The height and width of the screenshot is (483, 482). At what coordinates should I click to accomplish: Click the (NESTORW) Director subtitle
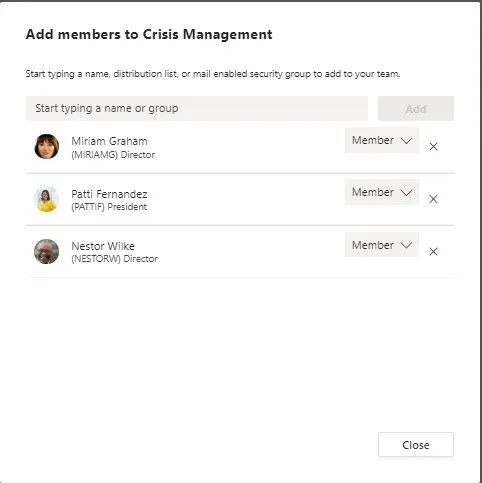click(x=114, y=259)
